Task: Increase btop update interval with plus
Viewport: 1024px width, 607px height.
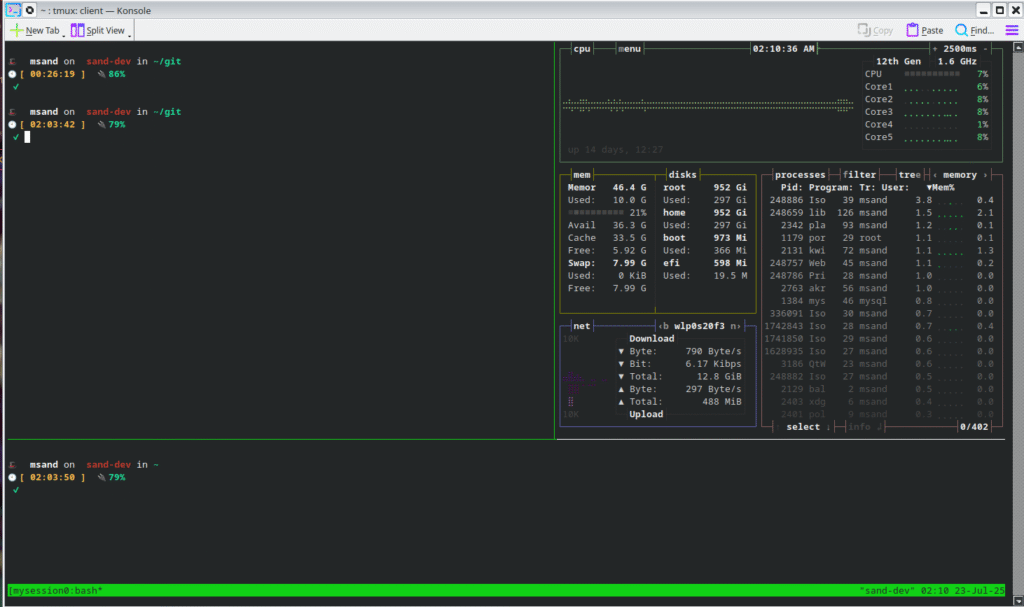Action: [x=935, y=48]
